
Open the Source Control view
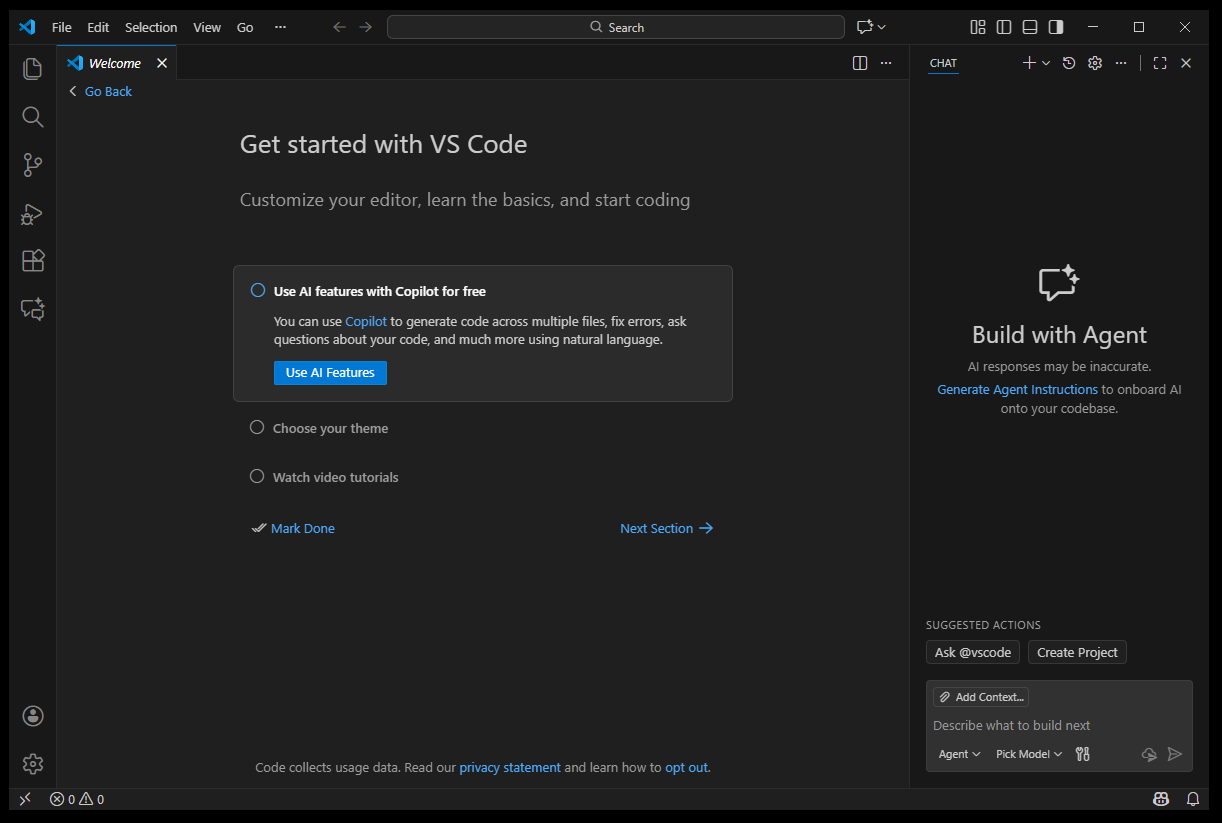[x=33, y=165]
